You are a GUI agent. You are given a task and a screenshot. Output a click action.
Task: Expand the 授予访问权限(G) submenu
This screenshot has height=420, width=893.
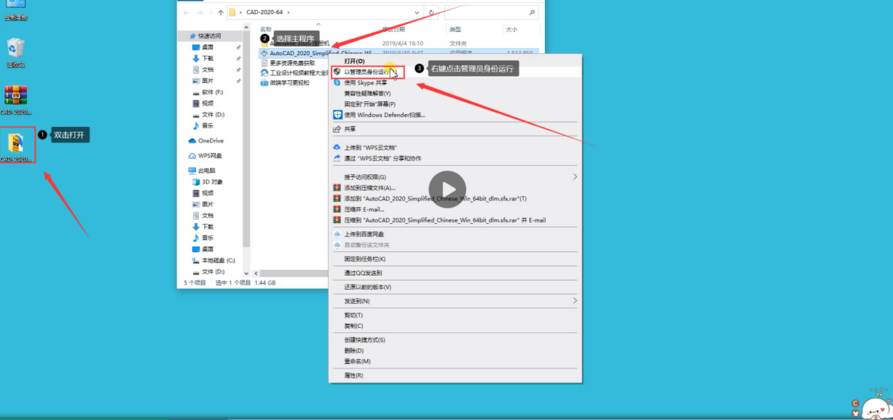click(575, 177)
